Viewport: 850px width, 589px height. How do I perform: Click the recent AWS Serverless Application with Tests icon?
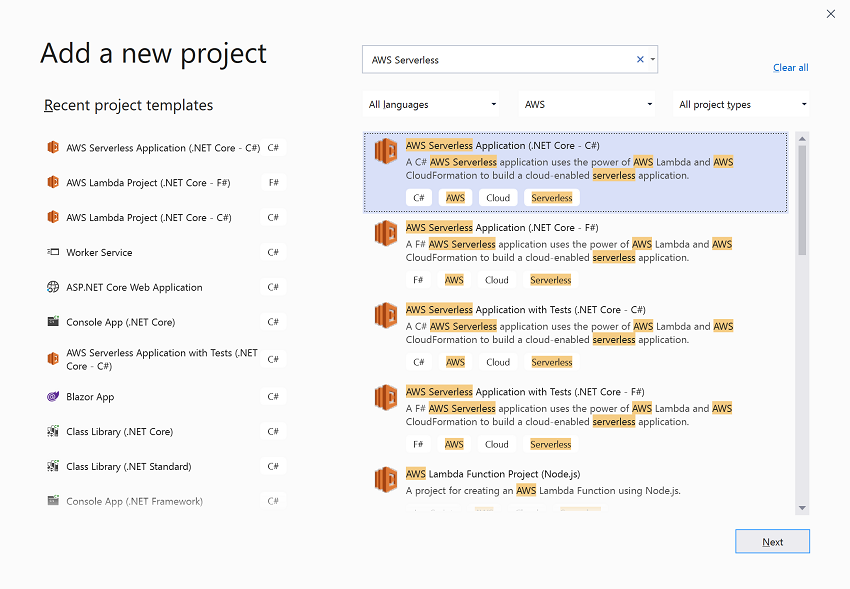click(53, 359)
